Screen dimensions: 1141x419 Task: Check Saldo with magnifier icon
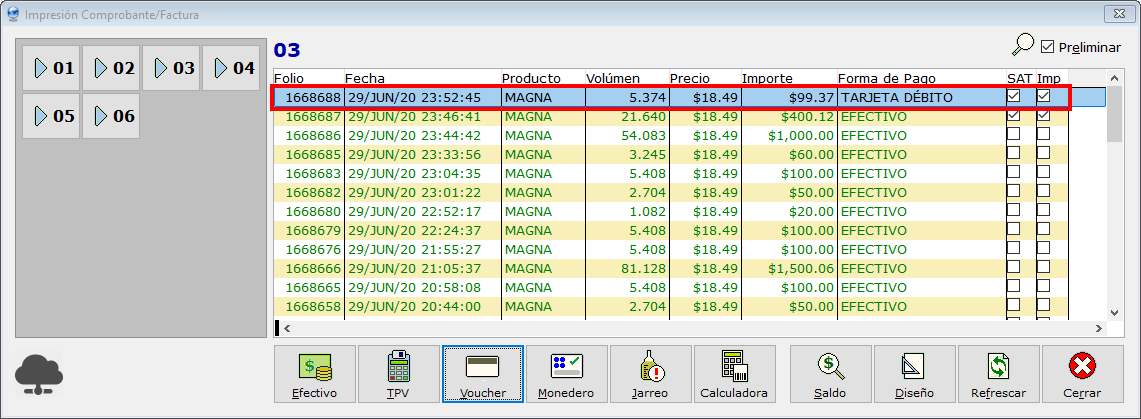(830, 375)
